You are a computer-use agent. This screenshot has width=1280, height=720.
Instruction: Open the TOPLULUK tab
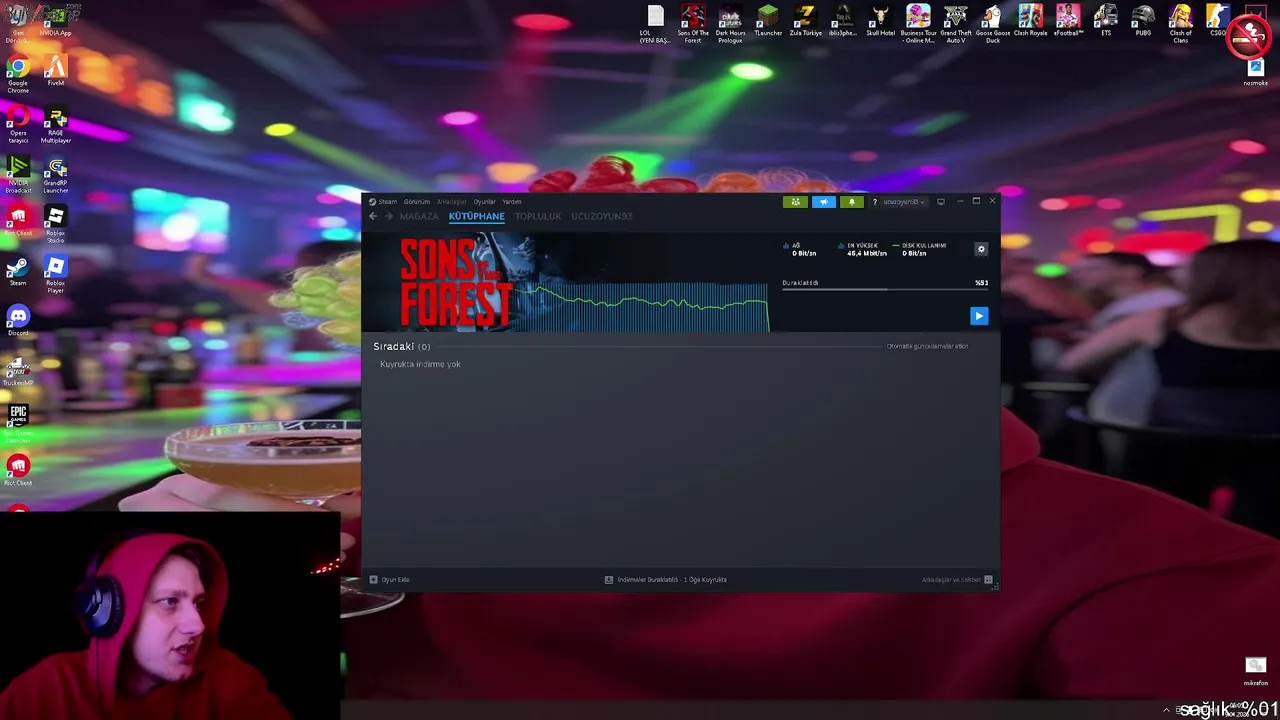[x=538, y=216]
